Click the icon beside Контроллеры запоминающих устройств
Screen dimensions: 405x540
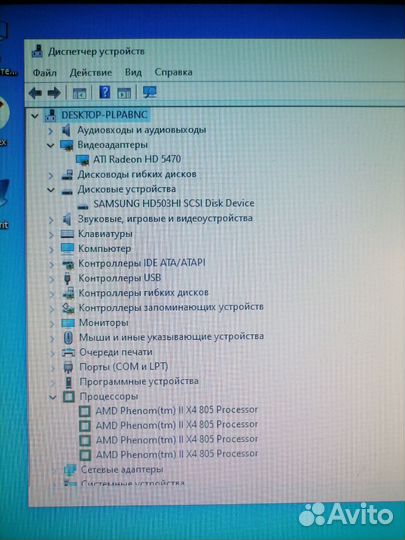click(68, 308)
